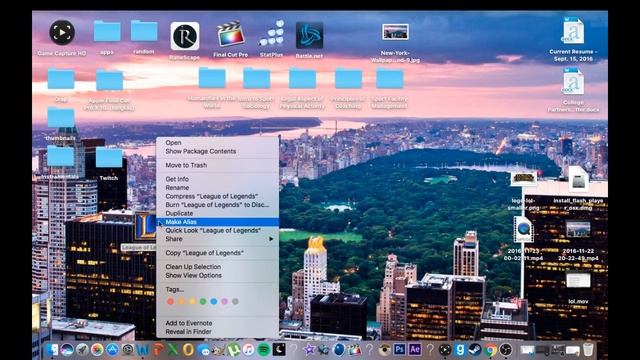Select the Twitch folder on the desktop

[x=109, y=158]
